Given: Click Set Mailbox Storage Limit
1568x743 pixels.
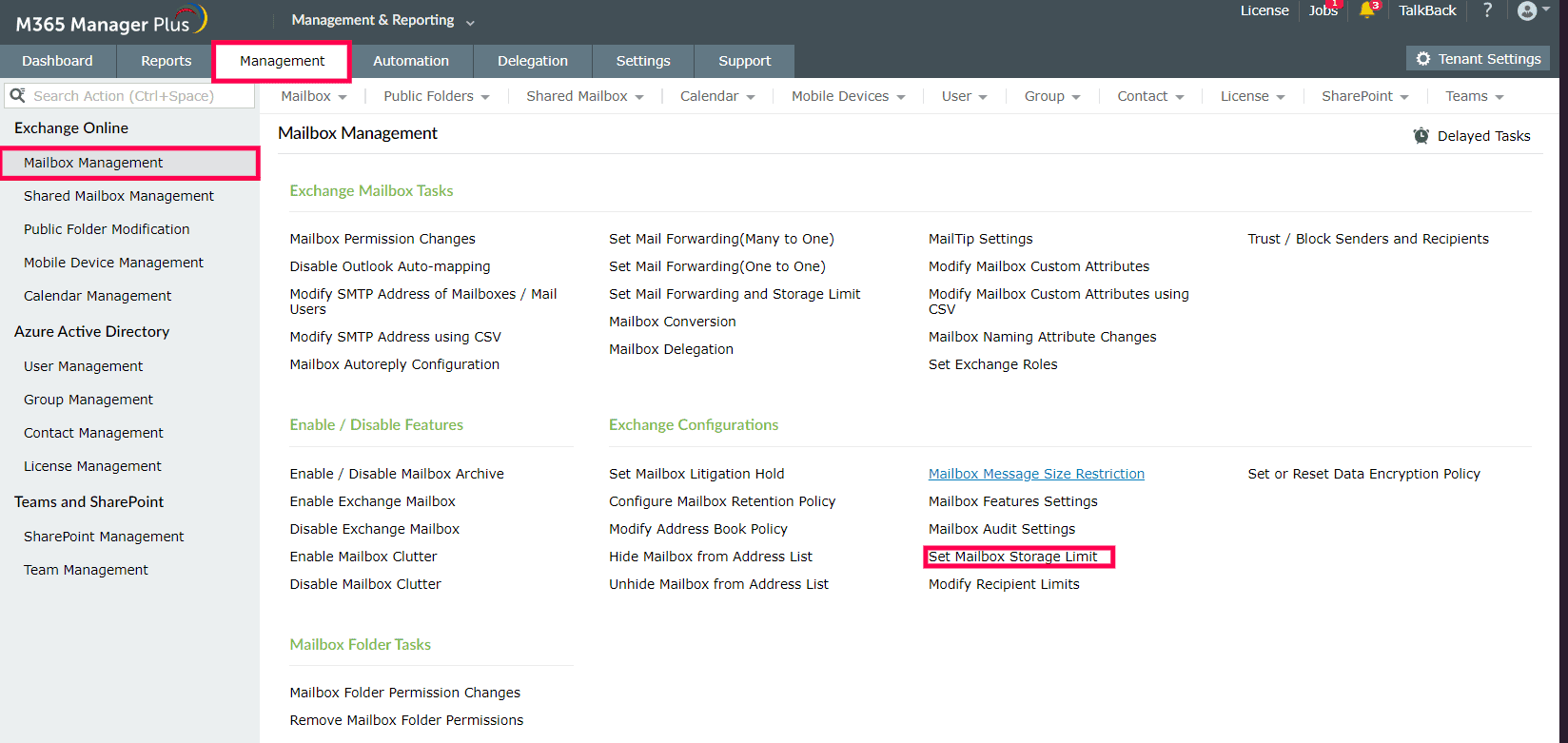Looking at the screenshot, I should click(1013, 557).
